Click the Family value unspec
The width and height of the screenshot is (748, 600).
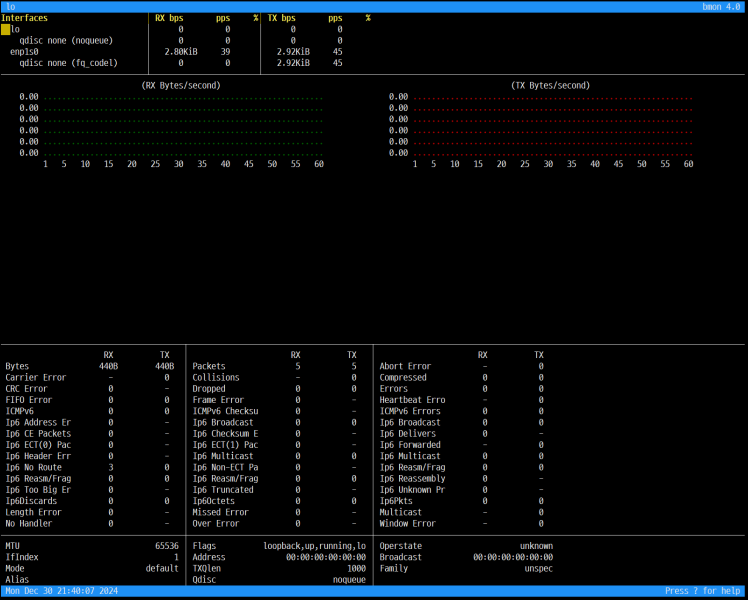(x=539, y=569)
